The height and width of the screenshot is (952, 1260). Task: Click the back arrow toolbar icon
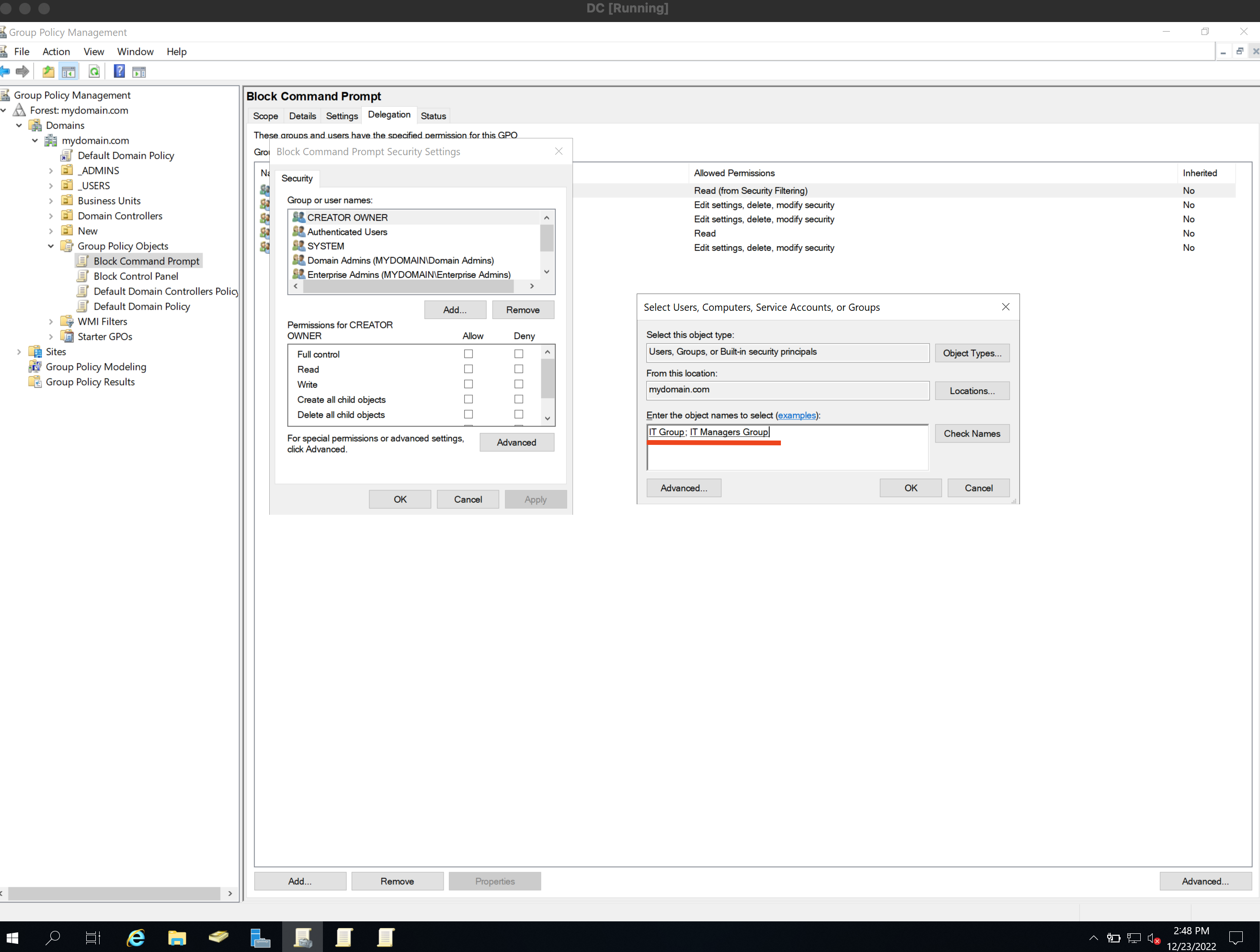coord(5,72)
